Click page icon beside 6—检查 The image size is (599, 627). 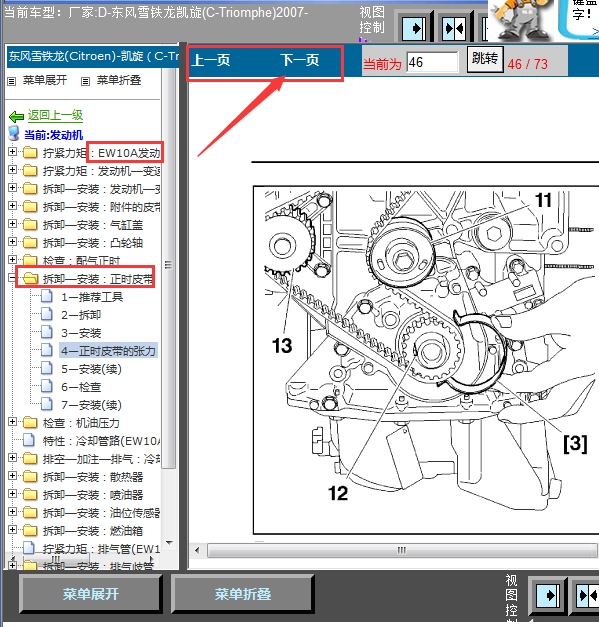[x=47, y=386]
